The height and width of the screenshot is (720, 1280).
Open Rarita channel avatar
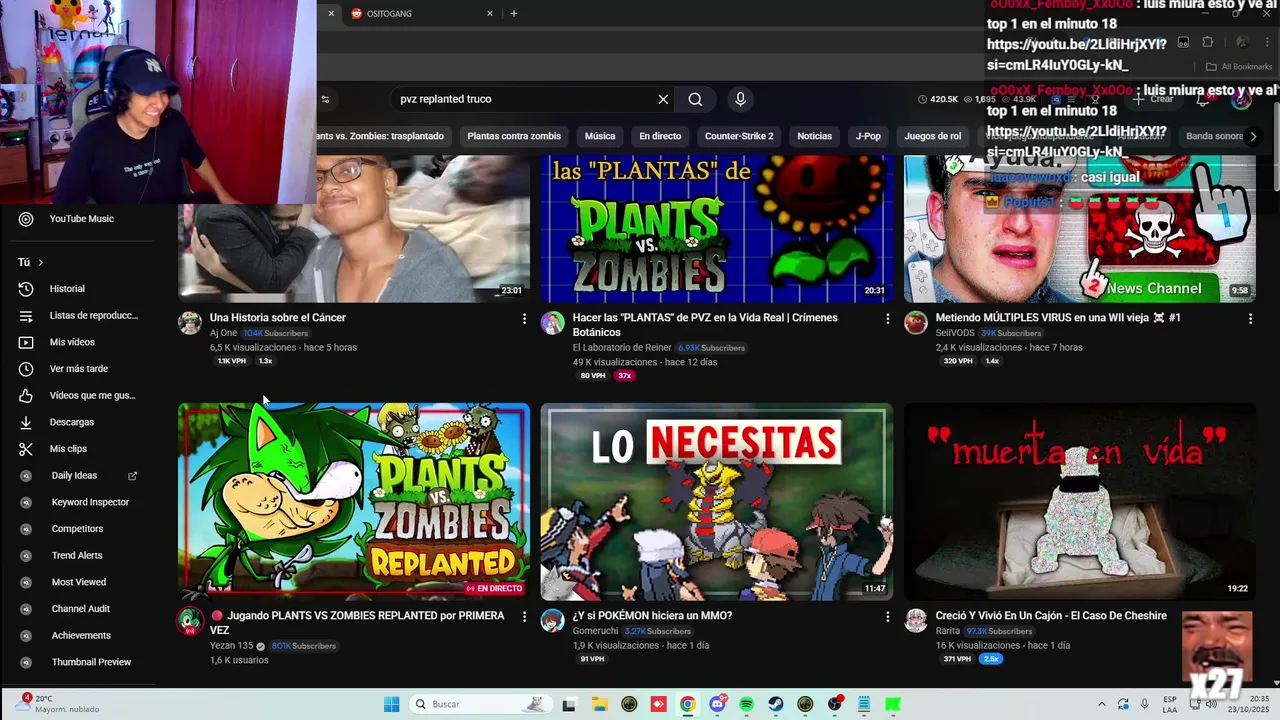pyautogui.click(x=916, y=620)
